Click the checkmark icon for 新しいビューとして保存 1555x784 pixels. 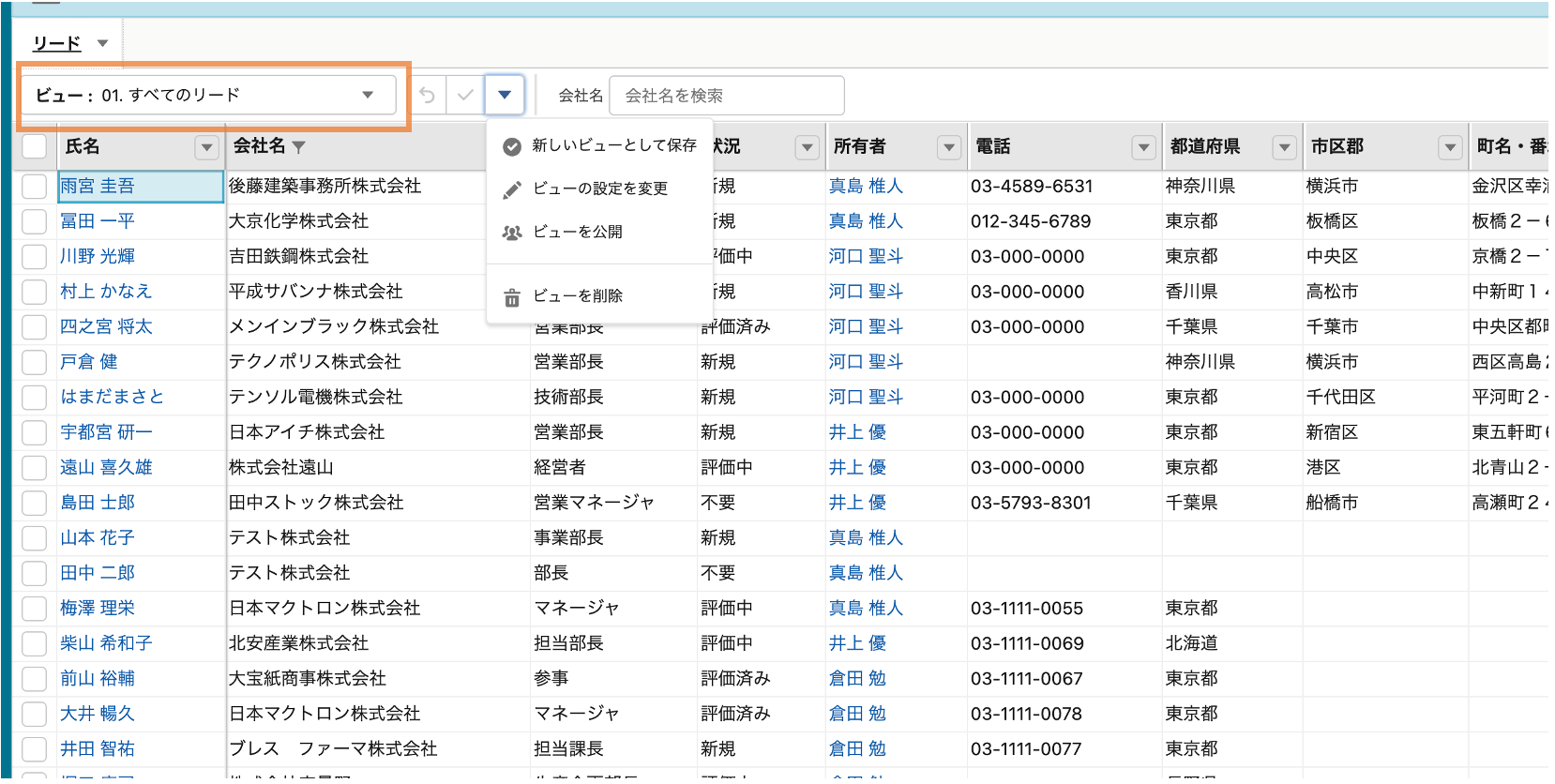pyautogui.click(x=512, y=146)
